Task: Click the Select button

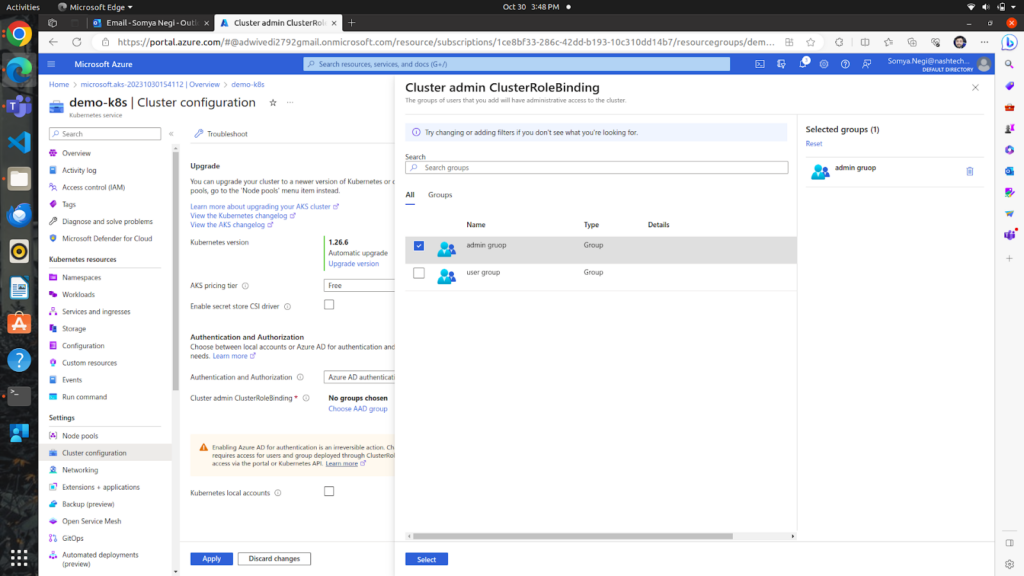Action: pos(426,559)
